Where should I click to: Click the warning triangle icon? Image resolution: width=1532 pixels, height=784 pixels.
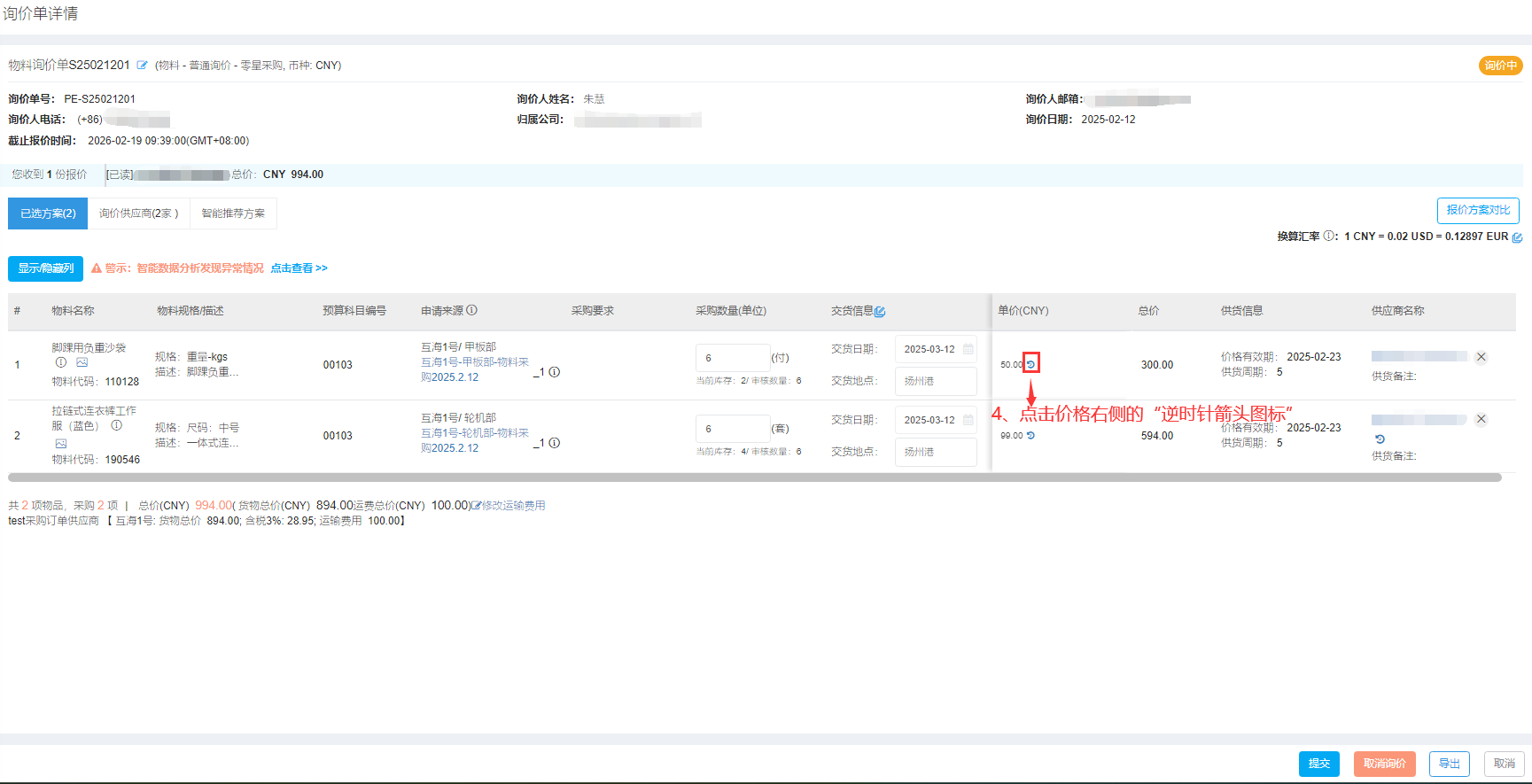click(x=97, y=268)
